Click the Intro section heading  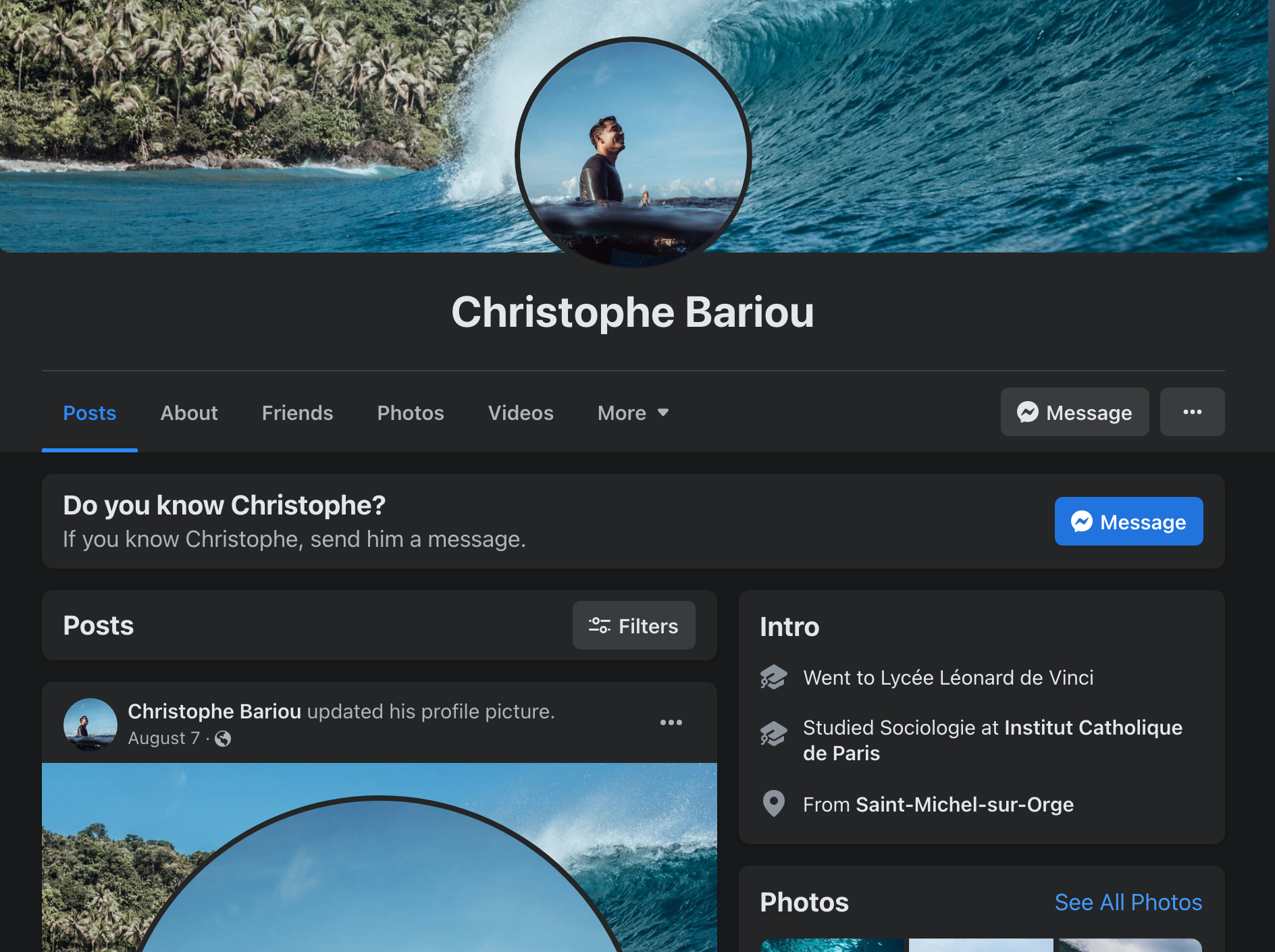click(x=789, y=627)
